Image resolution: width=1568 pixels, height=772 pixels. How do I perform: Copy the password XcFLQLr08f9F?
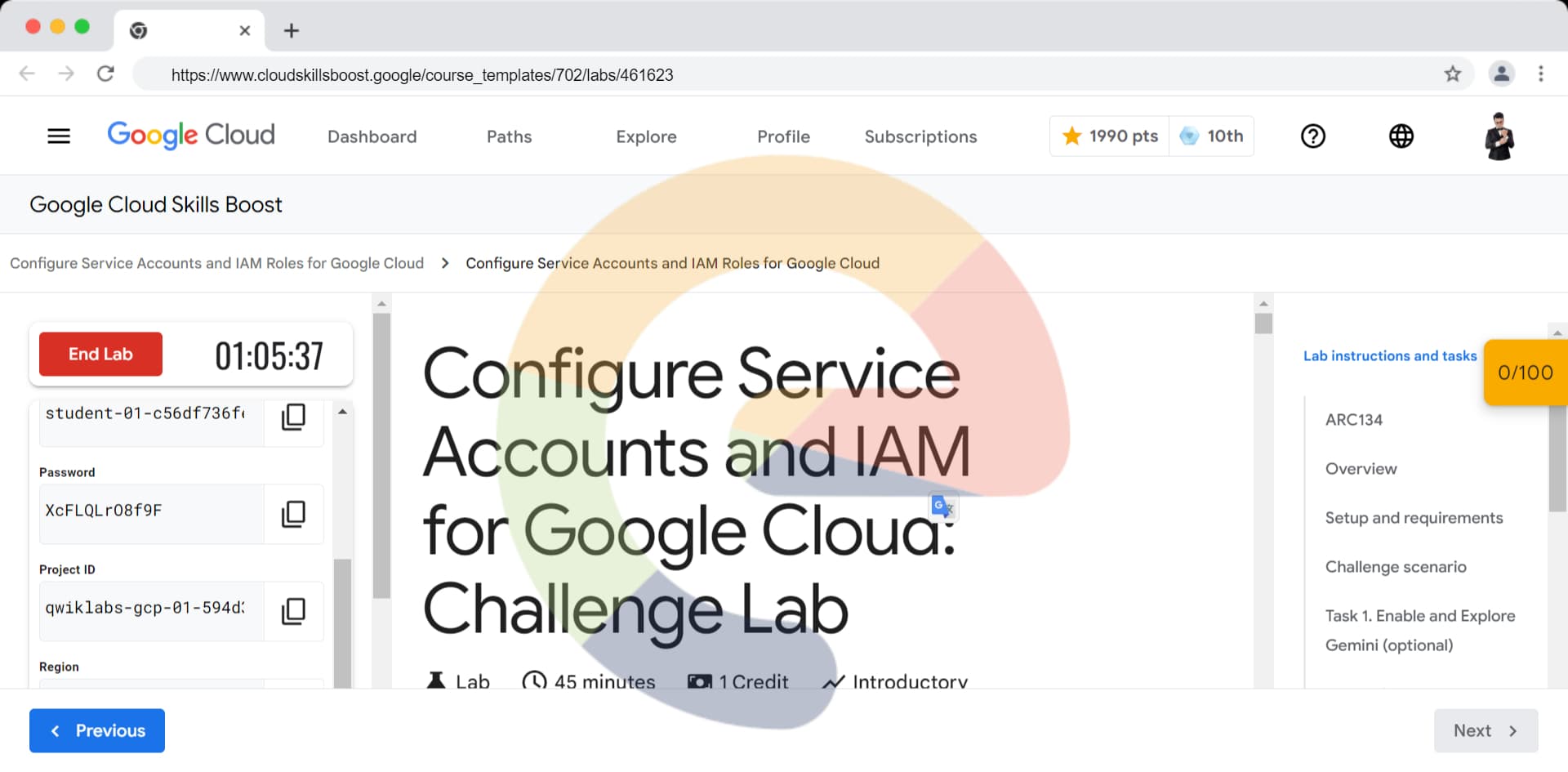click(293, 514)
